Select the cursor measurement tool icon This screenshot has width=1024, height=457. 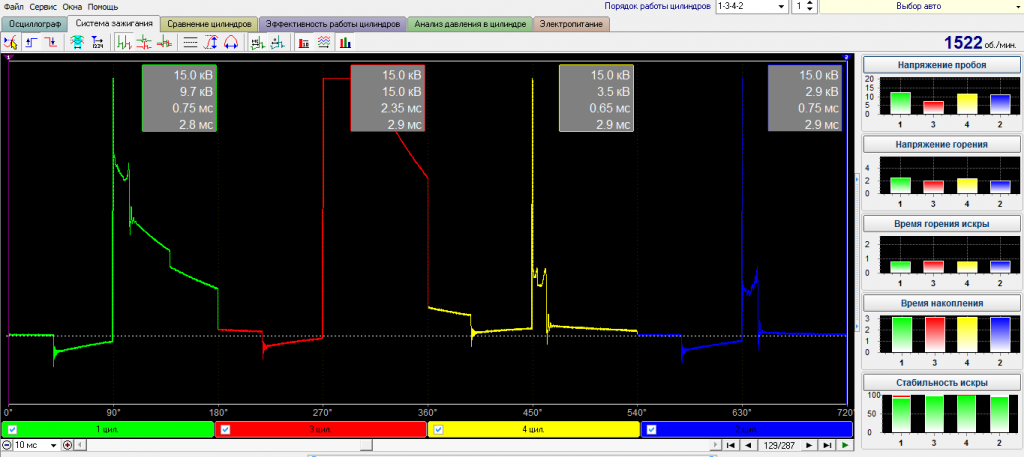tap(10, 43)
